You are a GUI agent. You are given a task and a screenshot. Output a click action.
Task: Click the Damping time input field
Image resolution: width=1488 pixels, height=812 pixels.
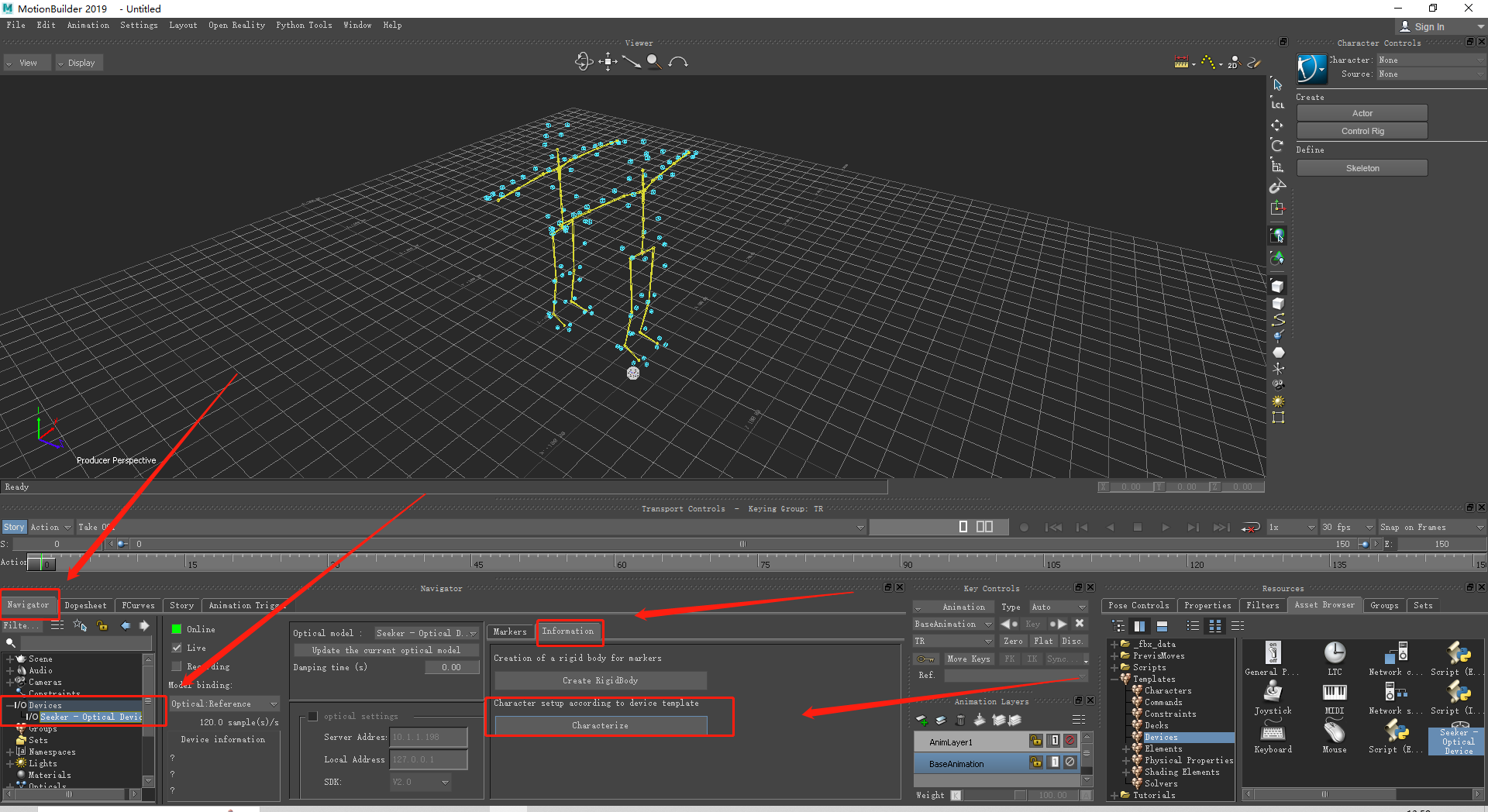(x=452, y=667)
